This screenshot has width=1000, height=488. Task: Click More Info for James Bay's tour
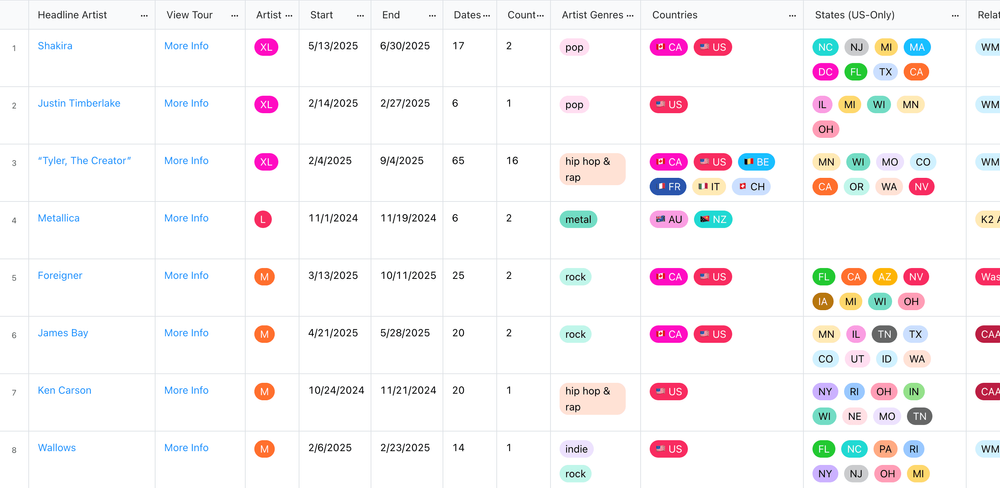[x=186, y=333]
